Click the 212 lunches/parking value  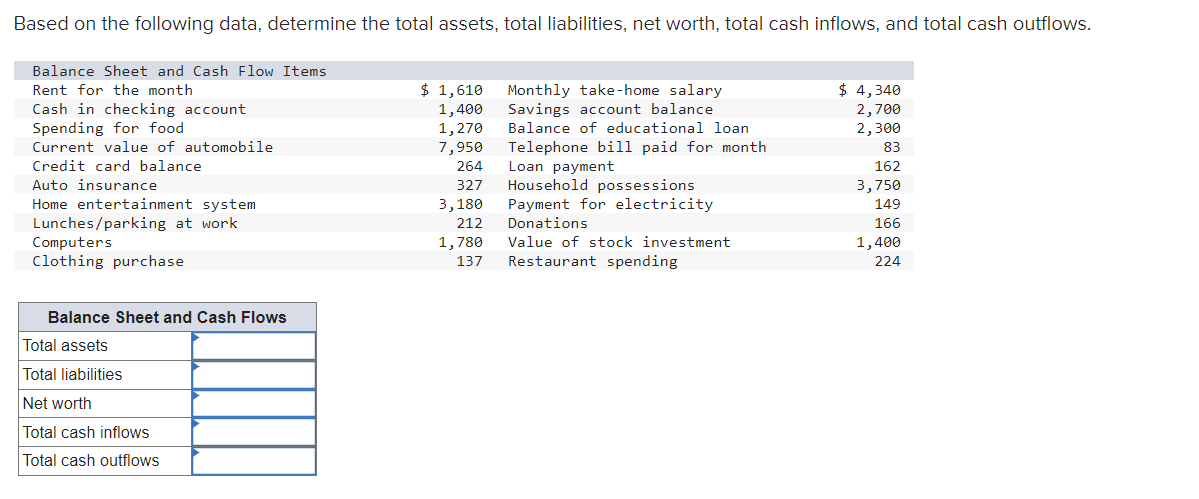click(470, 223)
